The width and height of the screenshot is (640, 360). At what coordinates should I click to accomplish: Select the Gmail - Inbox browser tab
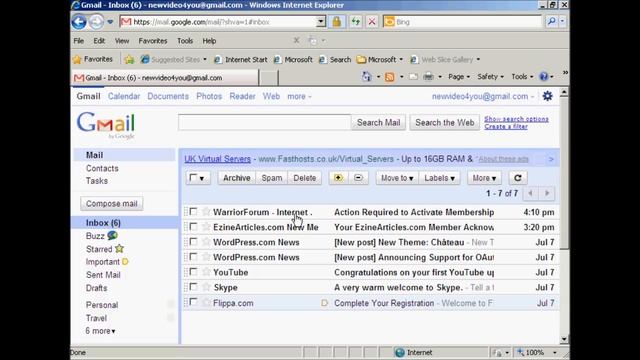click(165, 78)
